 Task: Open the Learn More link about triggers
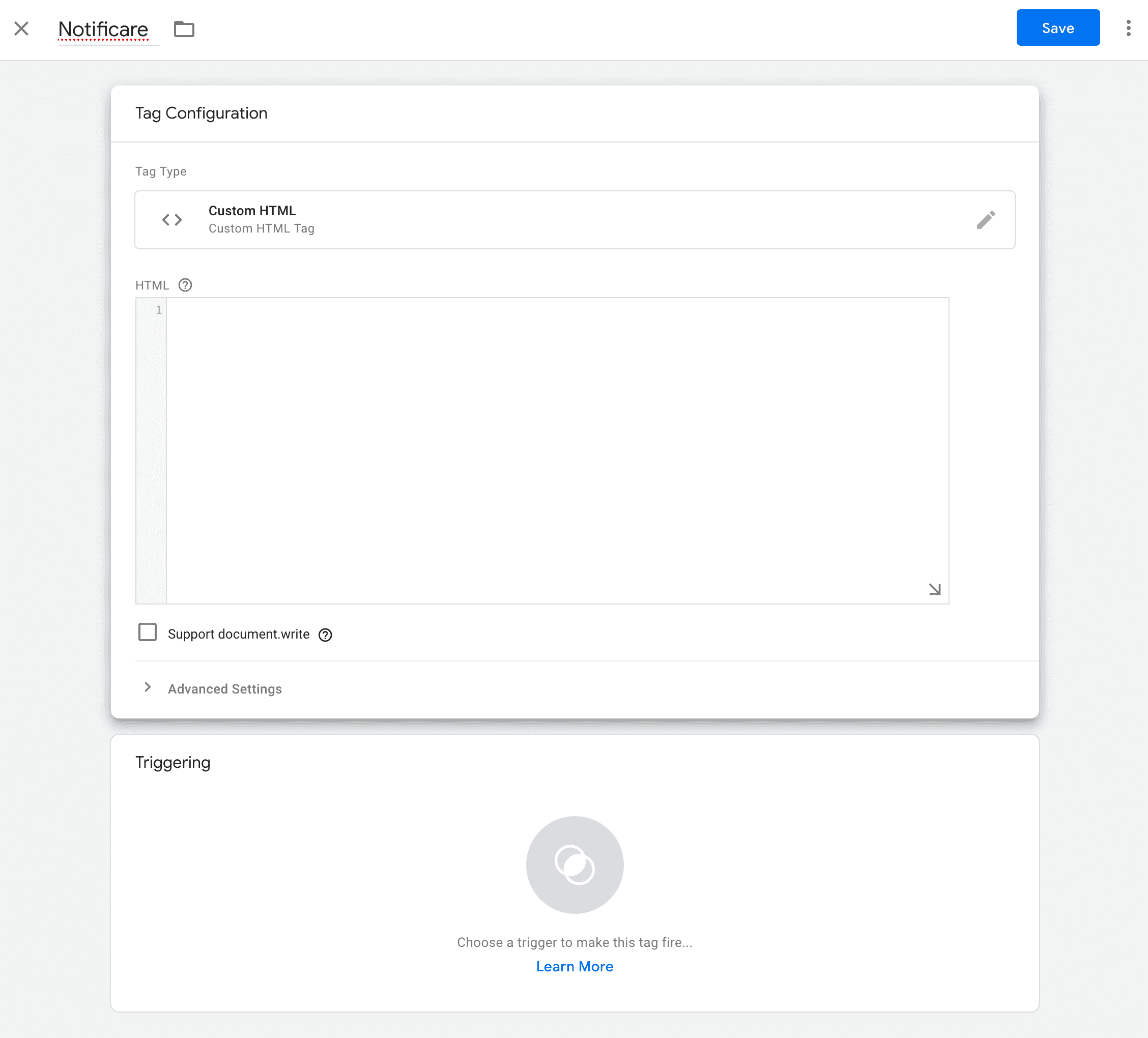pyautogui.click(x=574, y=966)
